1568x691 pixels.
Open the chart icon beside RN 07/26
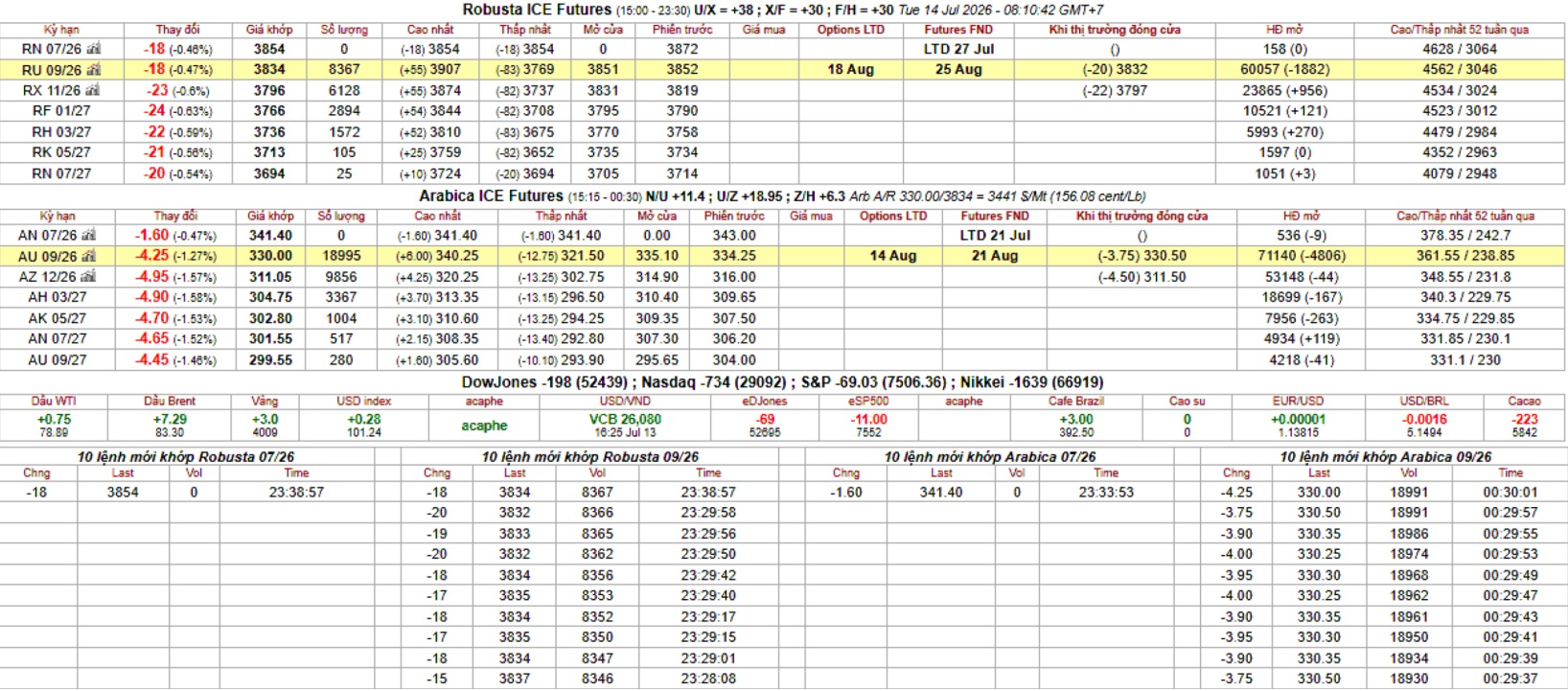93,48
